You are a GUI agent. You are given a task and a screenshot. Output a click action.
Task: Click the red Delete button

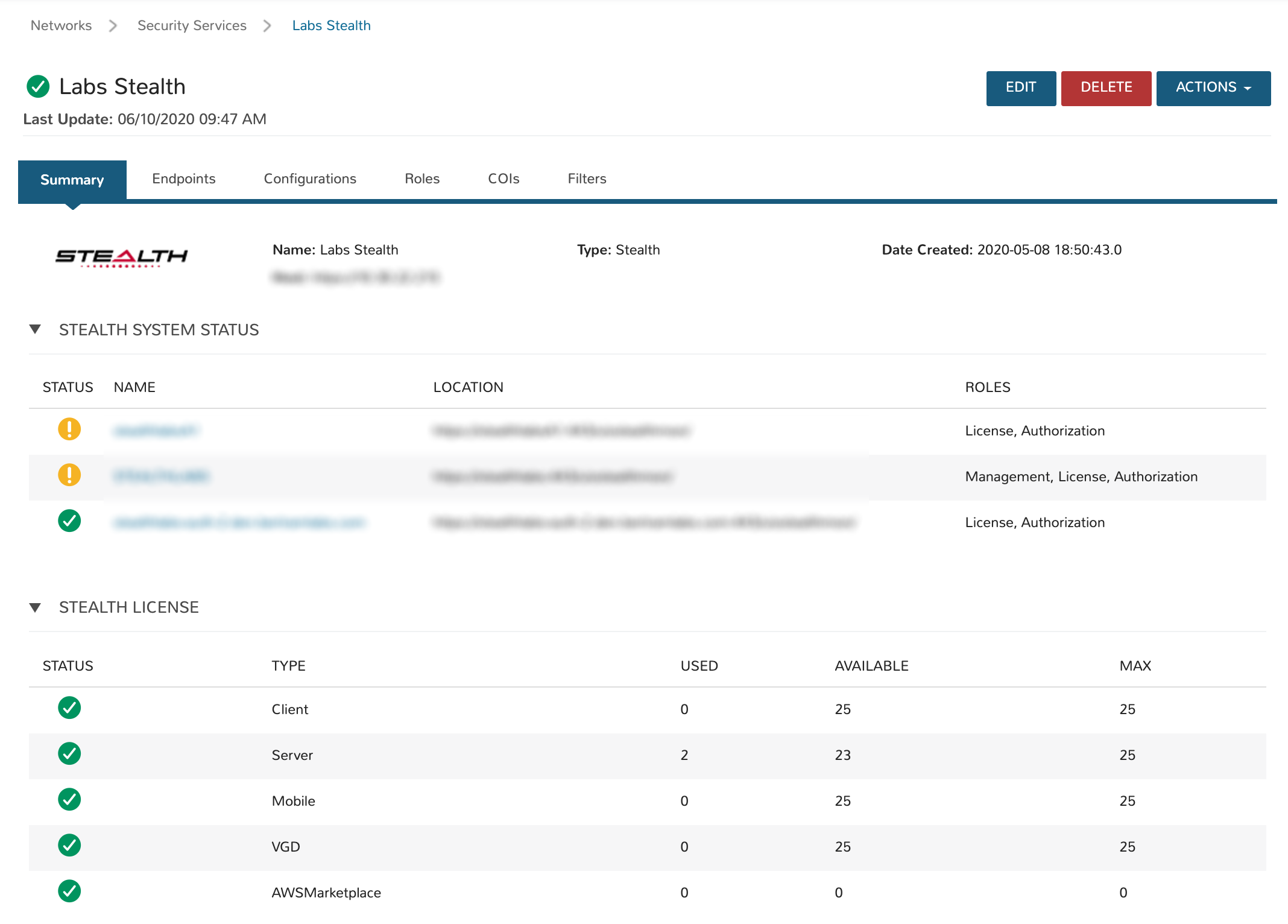(1105, 88)
